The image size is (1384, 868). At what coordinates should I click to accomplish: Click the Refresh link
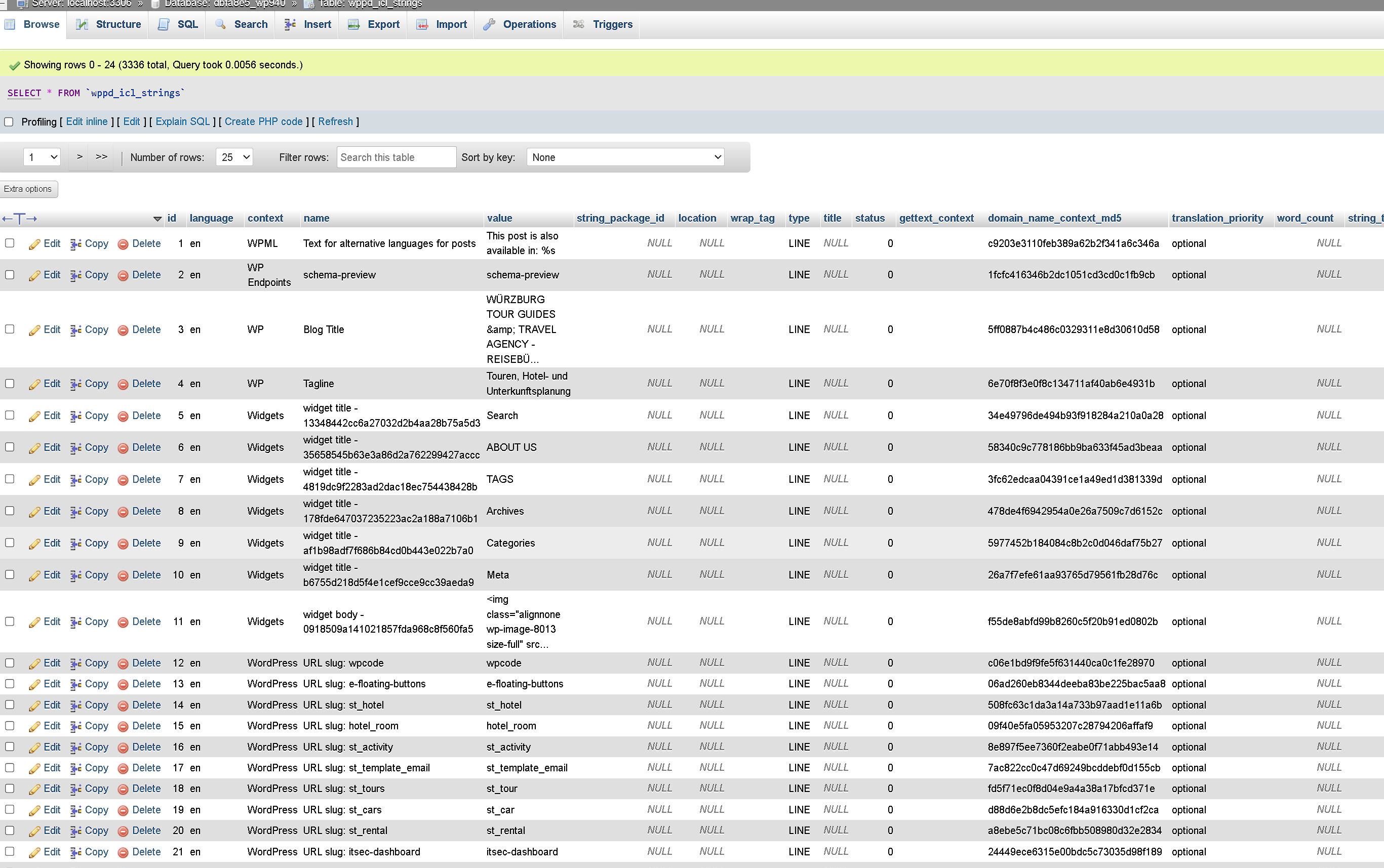pyautogui.click(x=335, y=121)
